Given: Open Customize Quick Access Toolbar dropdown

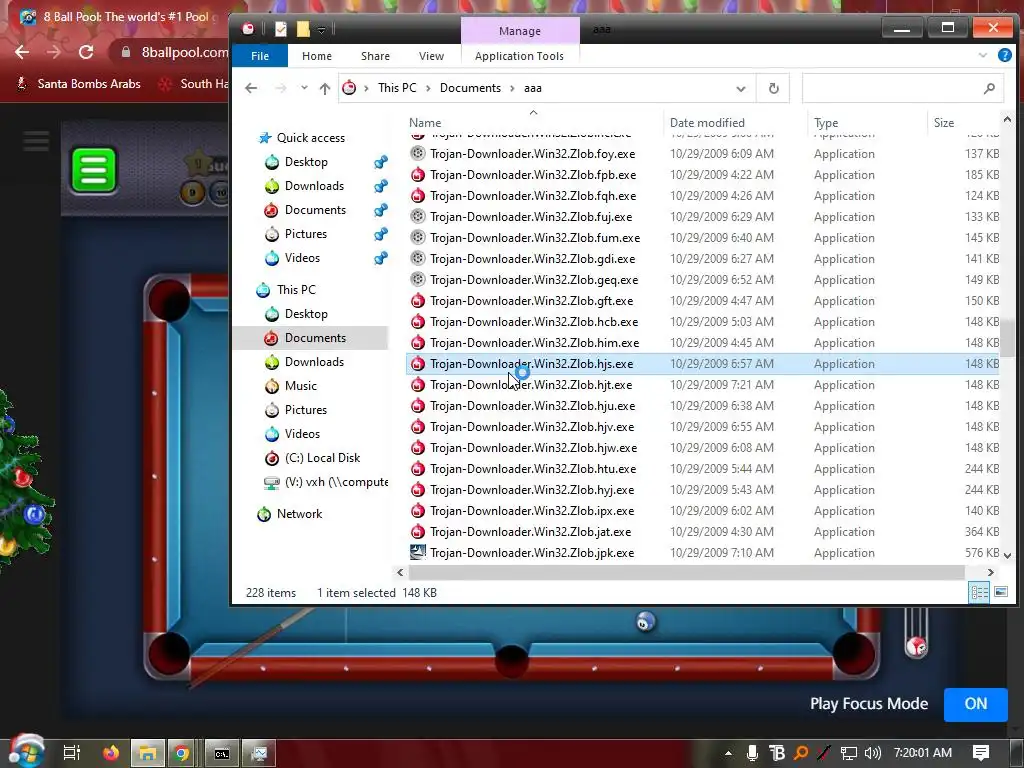Looking at the screenshot, I should 321,29.
